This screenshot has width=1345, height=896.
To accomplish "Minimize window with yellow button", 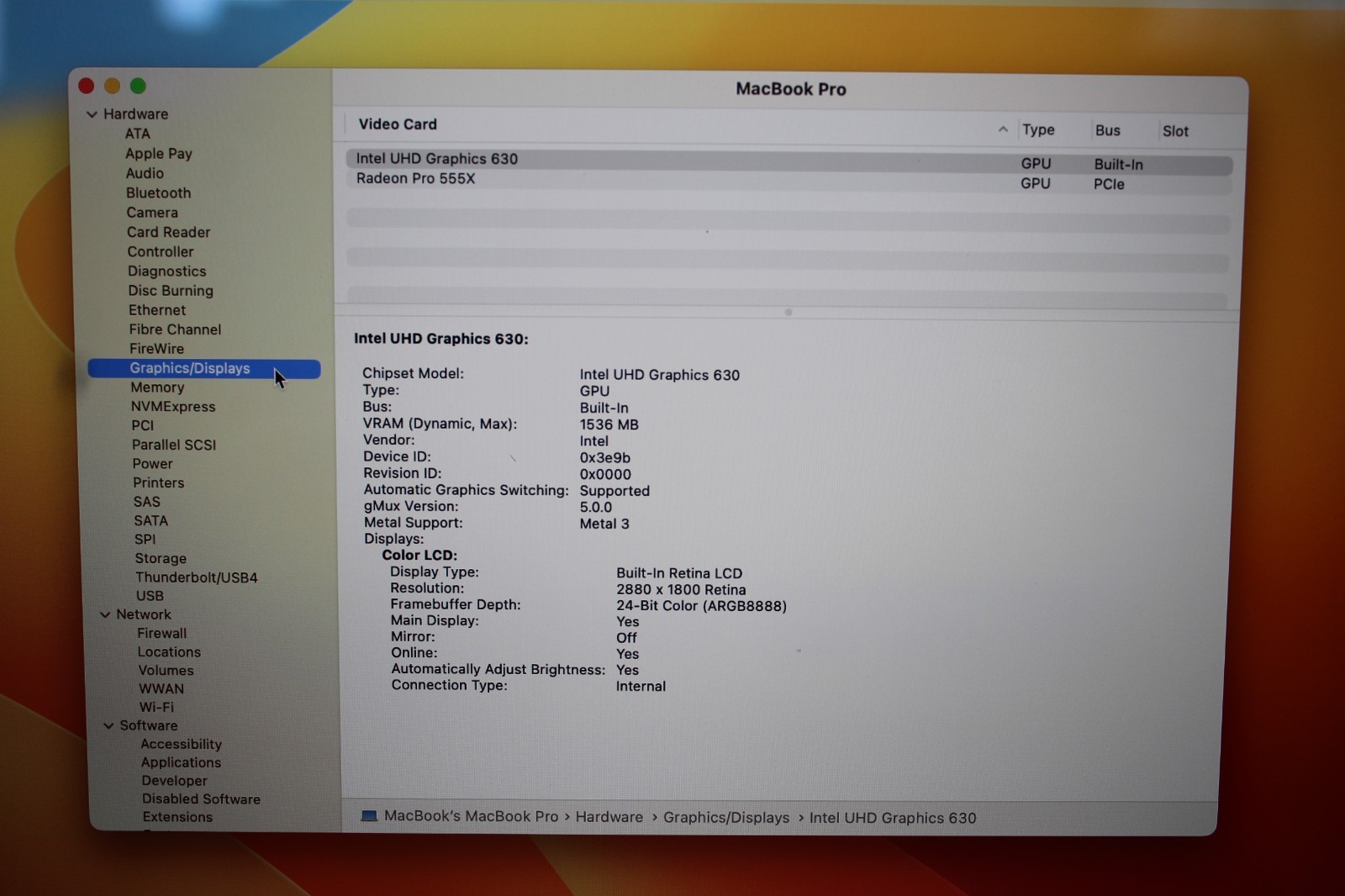I will [112, 86].
